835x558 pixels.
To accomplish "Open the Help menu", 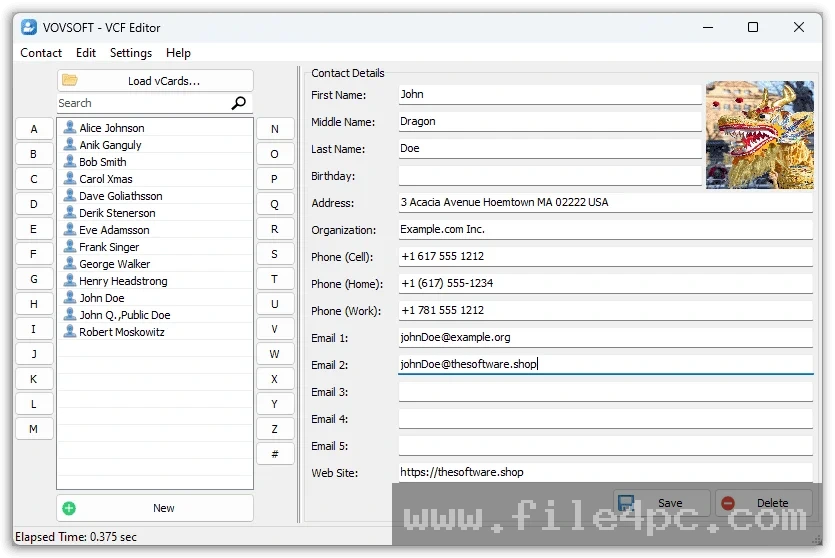I will click(x=178, y=53).
